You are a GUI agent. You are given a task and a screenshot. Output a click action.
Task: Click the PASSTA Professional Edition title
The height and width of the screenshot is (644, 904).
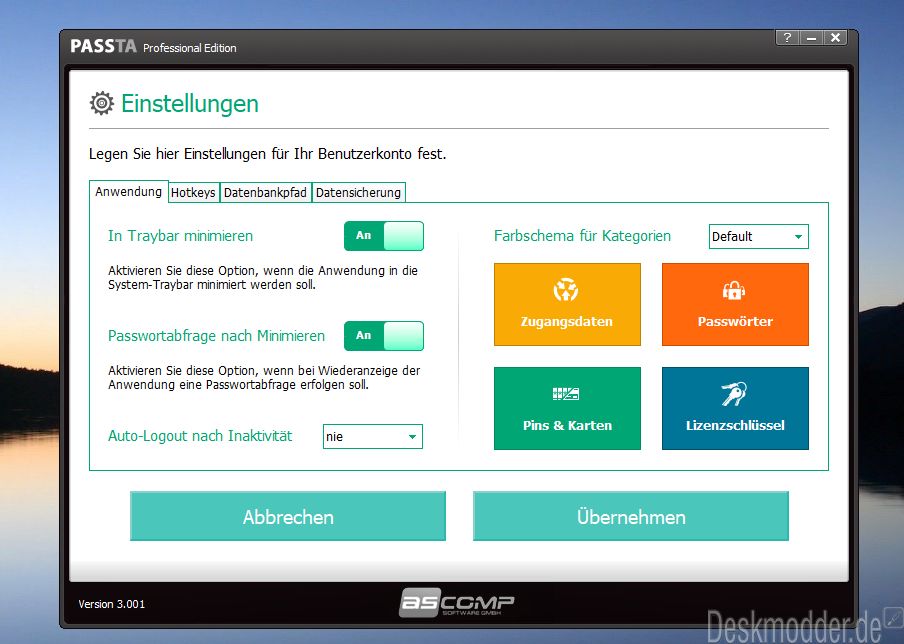click(x=153, y=47)
